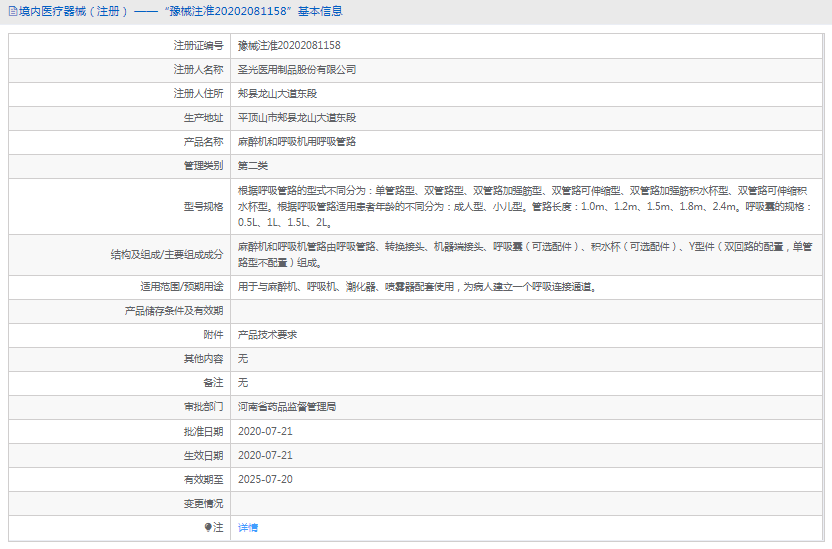Click the 郏县龙山大道东段 registrant address value
The image size is (832, 549).
(277, 94)
